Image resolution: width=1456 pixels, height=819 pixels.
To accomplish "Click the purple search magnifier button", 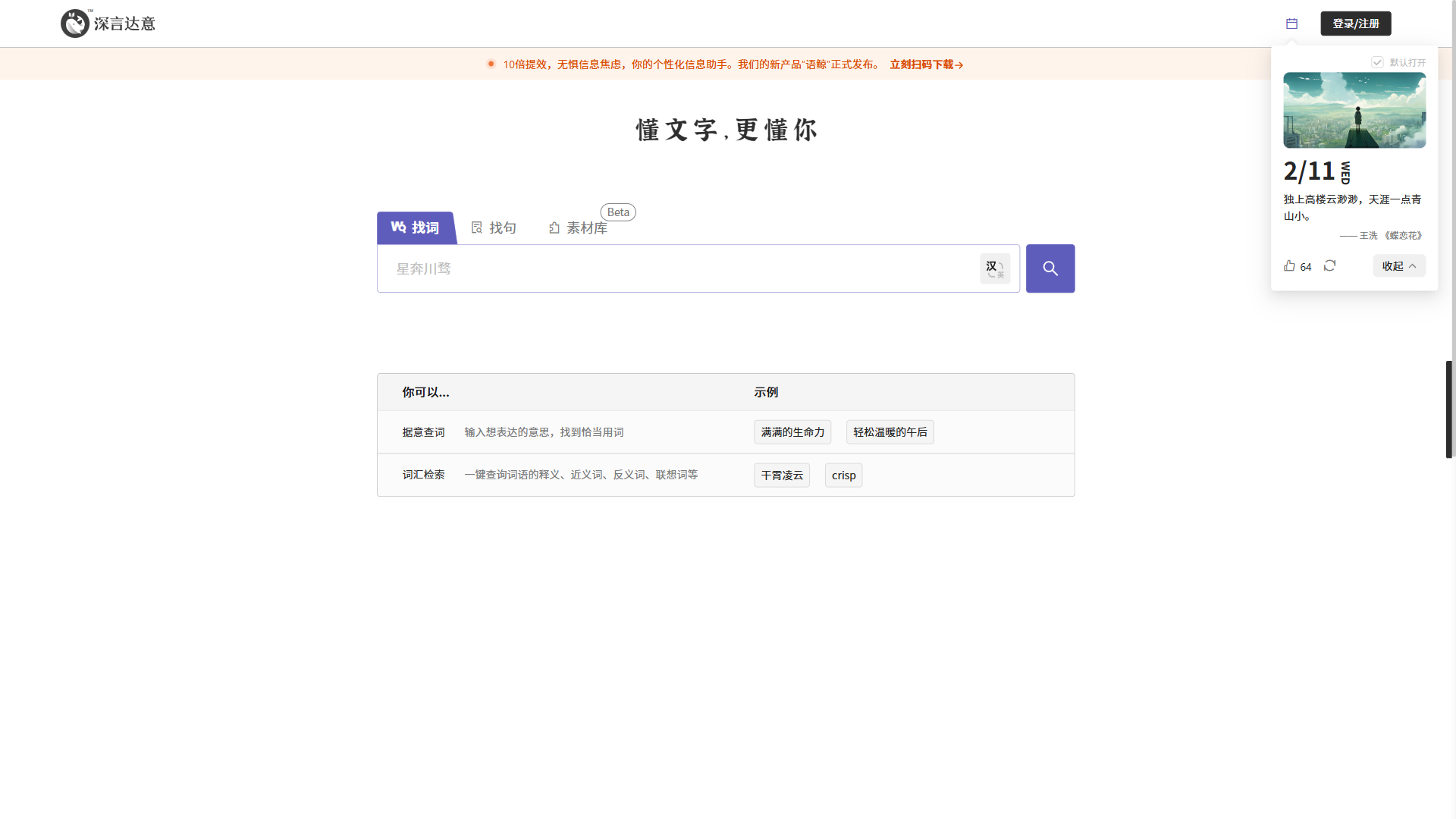I will [x=1050, y=268].
